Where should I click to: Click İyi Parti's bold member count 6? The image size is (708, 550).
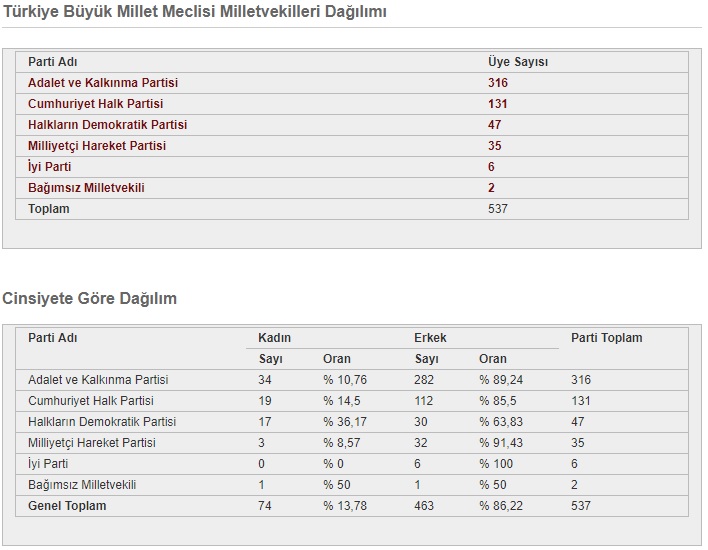491,167
